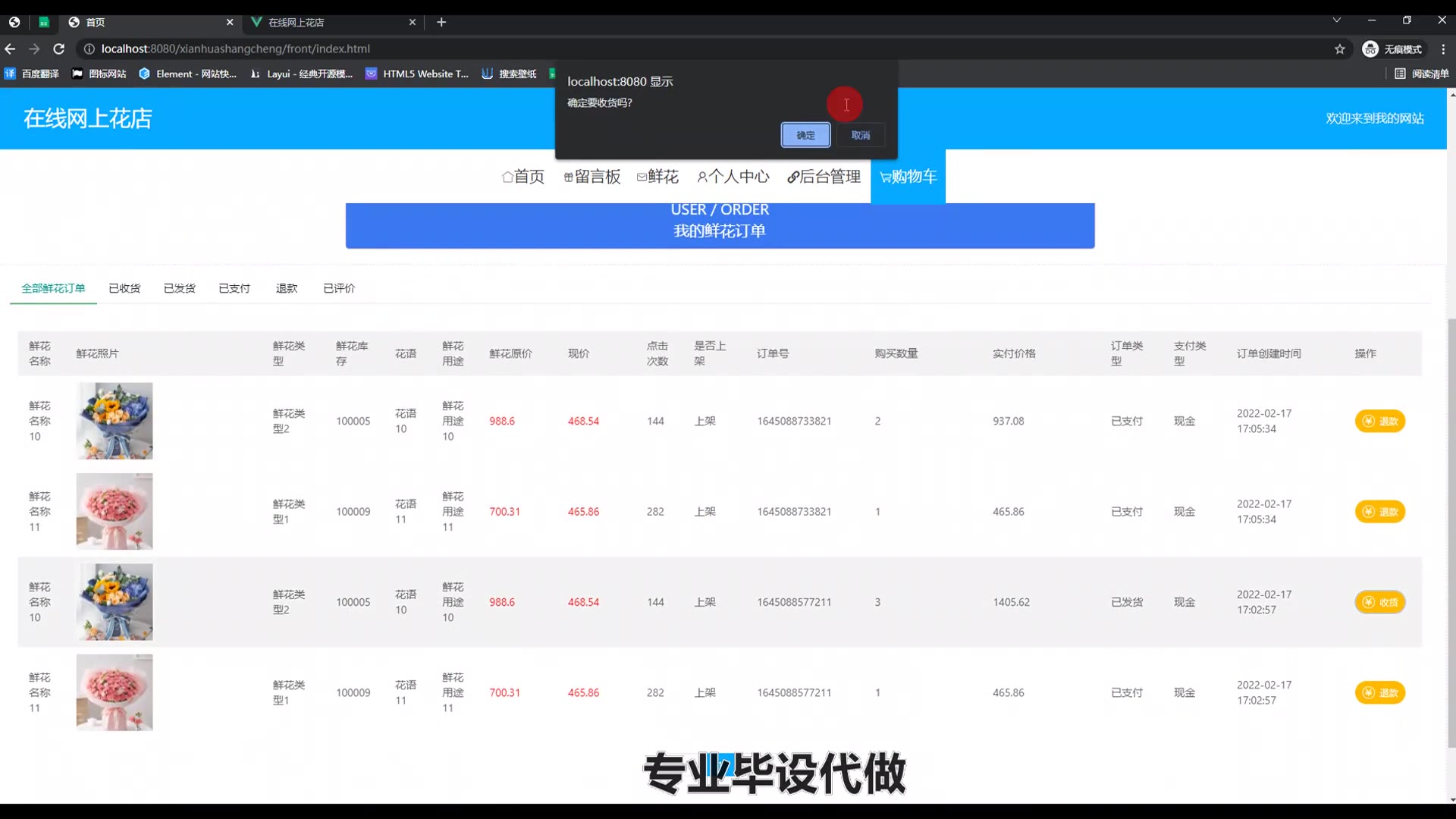Open the Chrome three-dot menu
The height and width of the screenshot is (819, 1456).
tap(1443, 49)
